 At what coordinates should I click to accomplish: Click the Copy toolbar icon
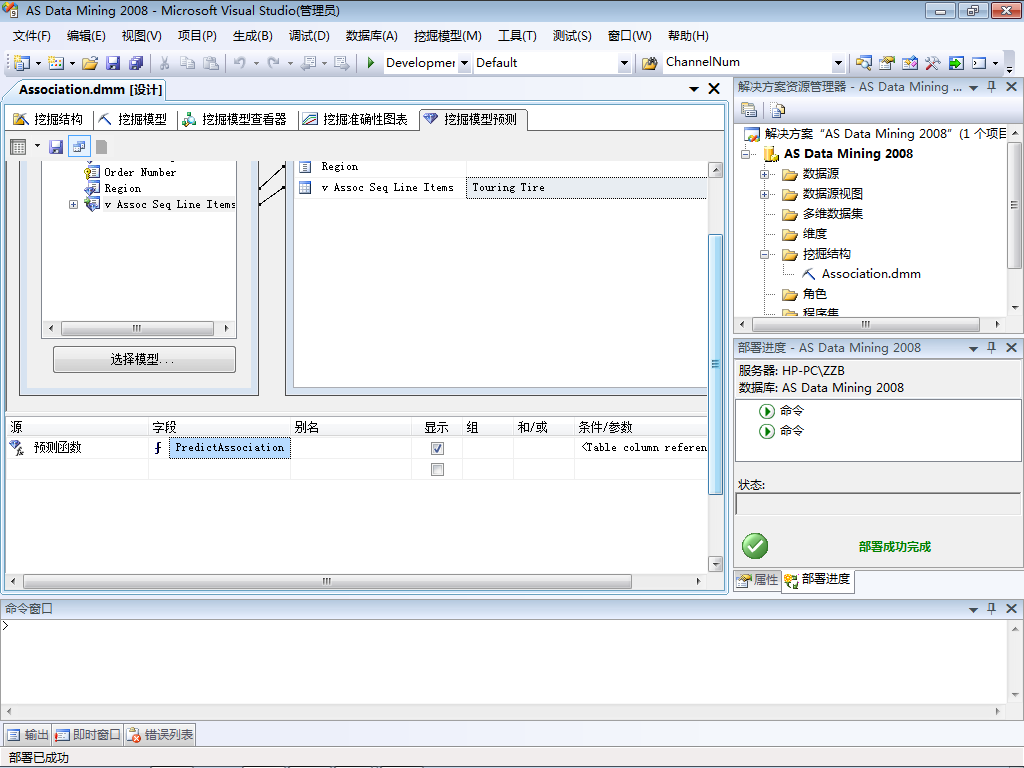[187, 63]
